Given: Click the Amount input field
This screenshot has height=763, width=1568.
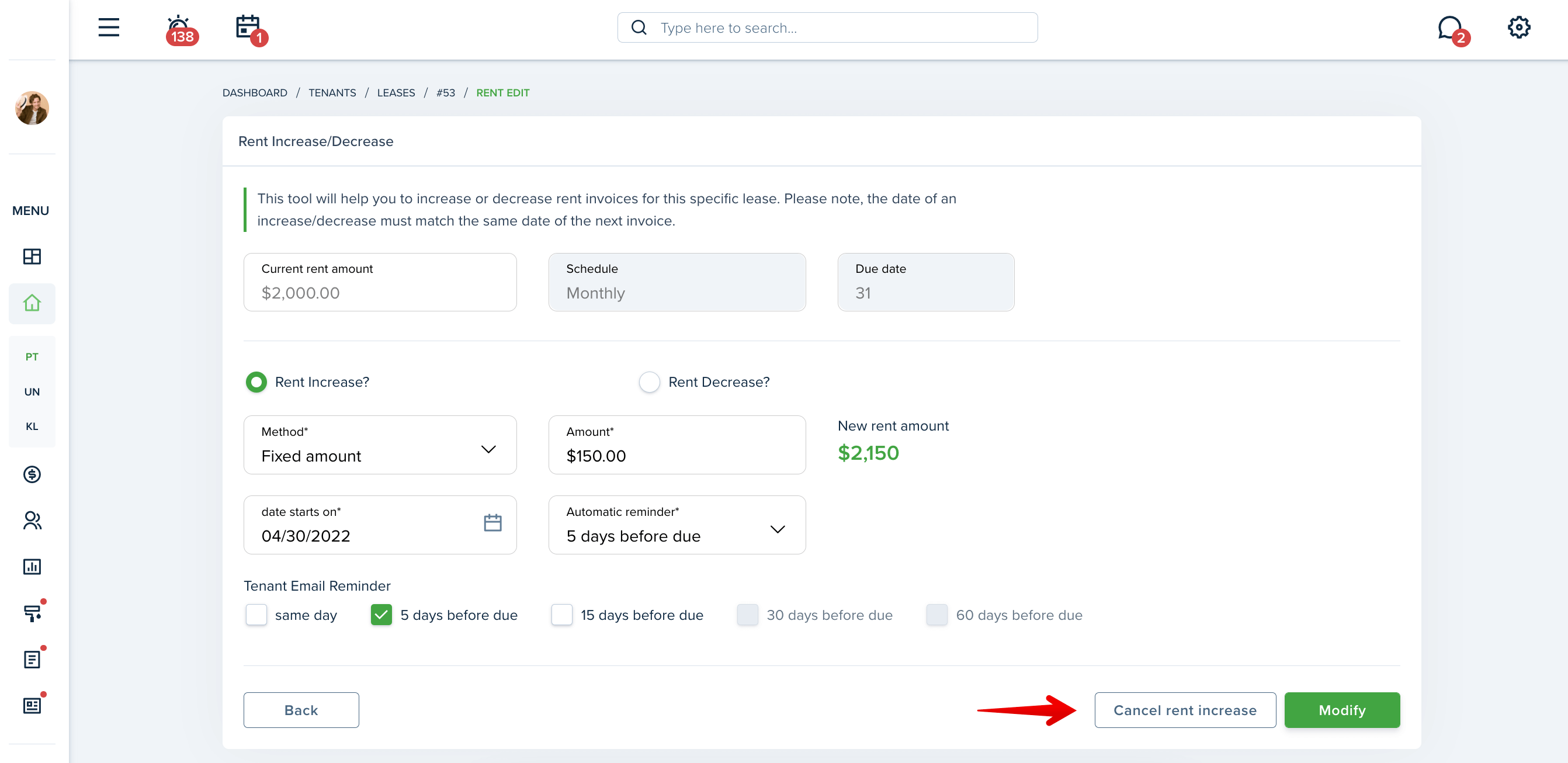Looking at the screenshot, I should [677, 445].
